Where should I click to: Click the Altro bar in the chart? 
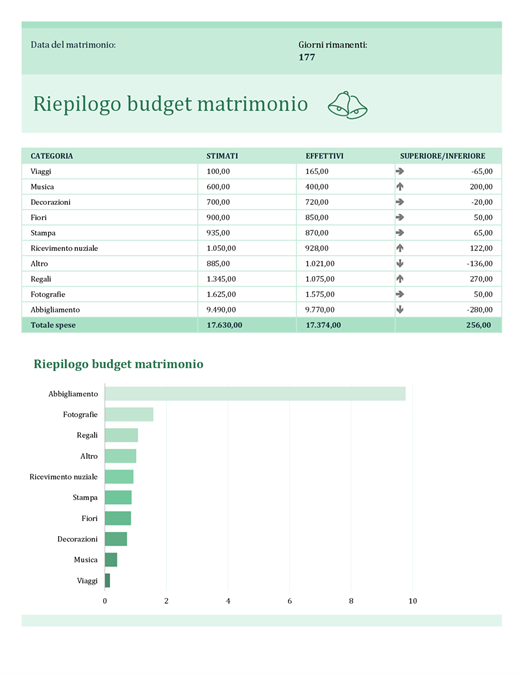point(121,456)
